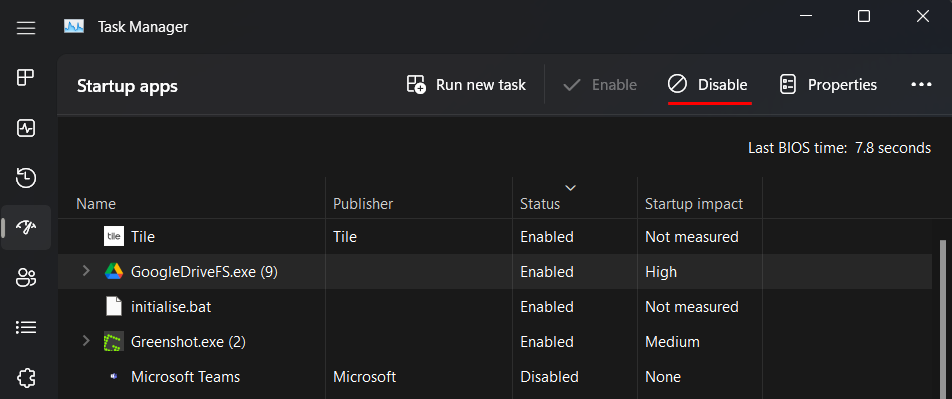Open the Details list icon

(x=26, y=328)
